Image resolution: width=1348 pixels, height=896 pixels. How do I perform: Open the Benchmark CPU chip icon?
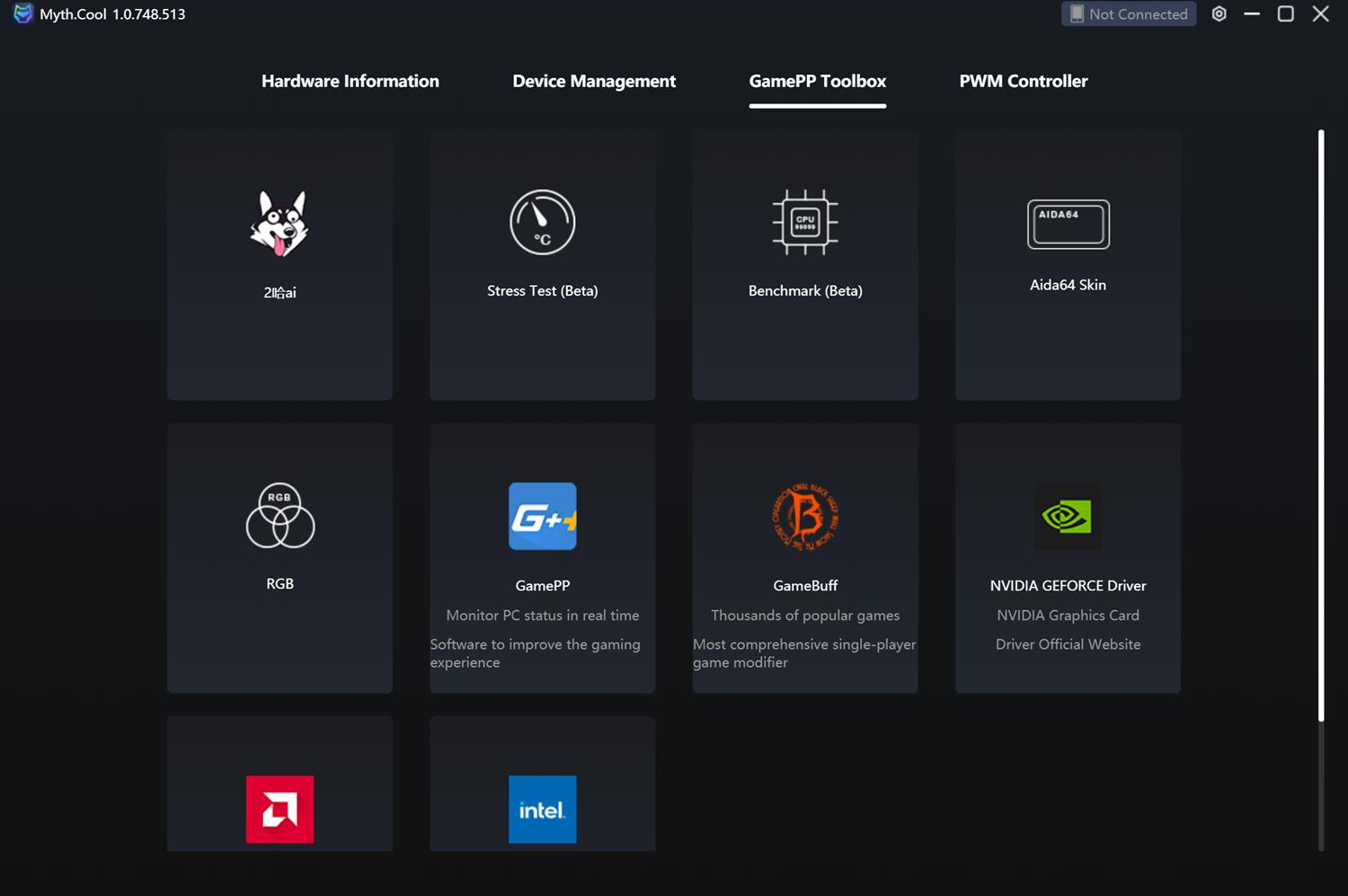[805, 223]
